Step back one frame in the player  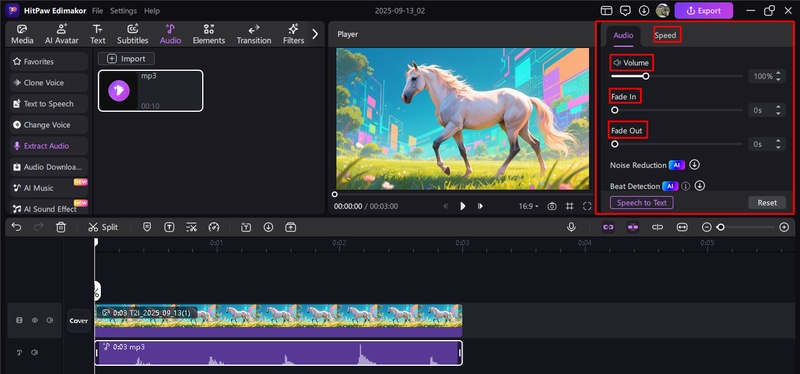coord(445,206)
